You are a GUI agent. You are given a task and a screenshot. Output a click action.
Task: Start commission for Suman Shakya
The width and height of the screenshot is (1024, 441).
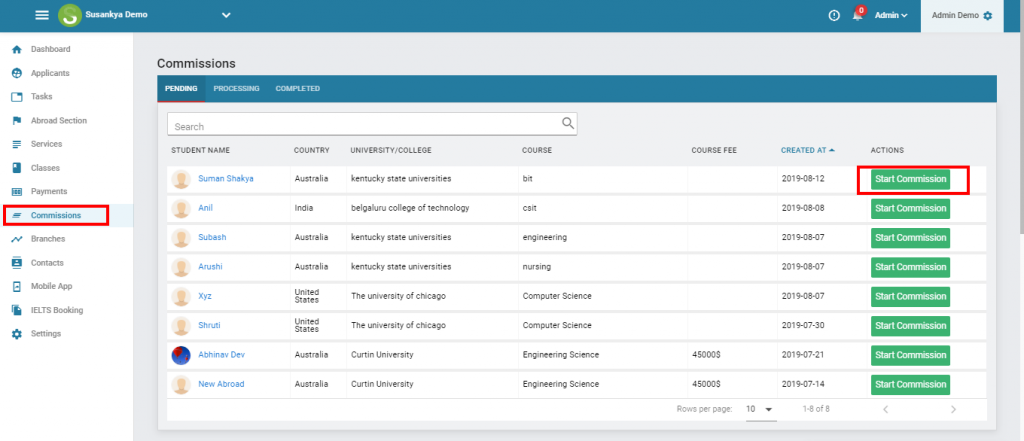(x=909, y=179)
